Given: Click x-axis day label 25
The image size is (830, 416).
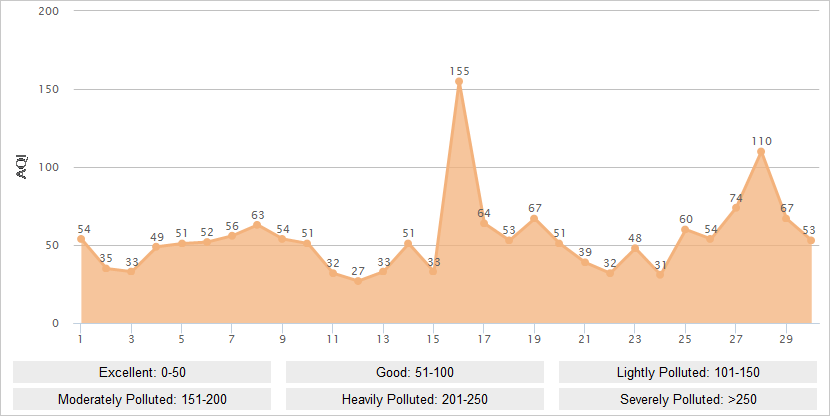Looking at the screenshot, I should 685,339.
